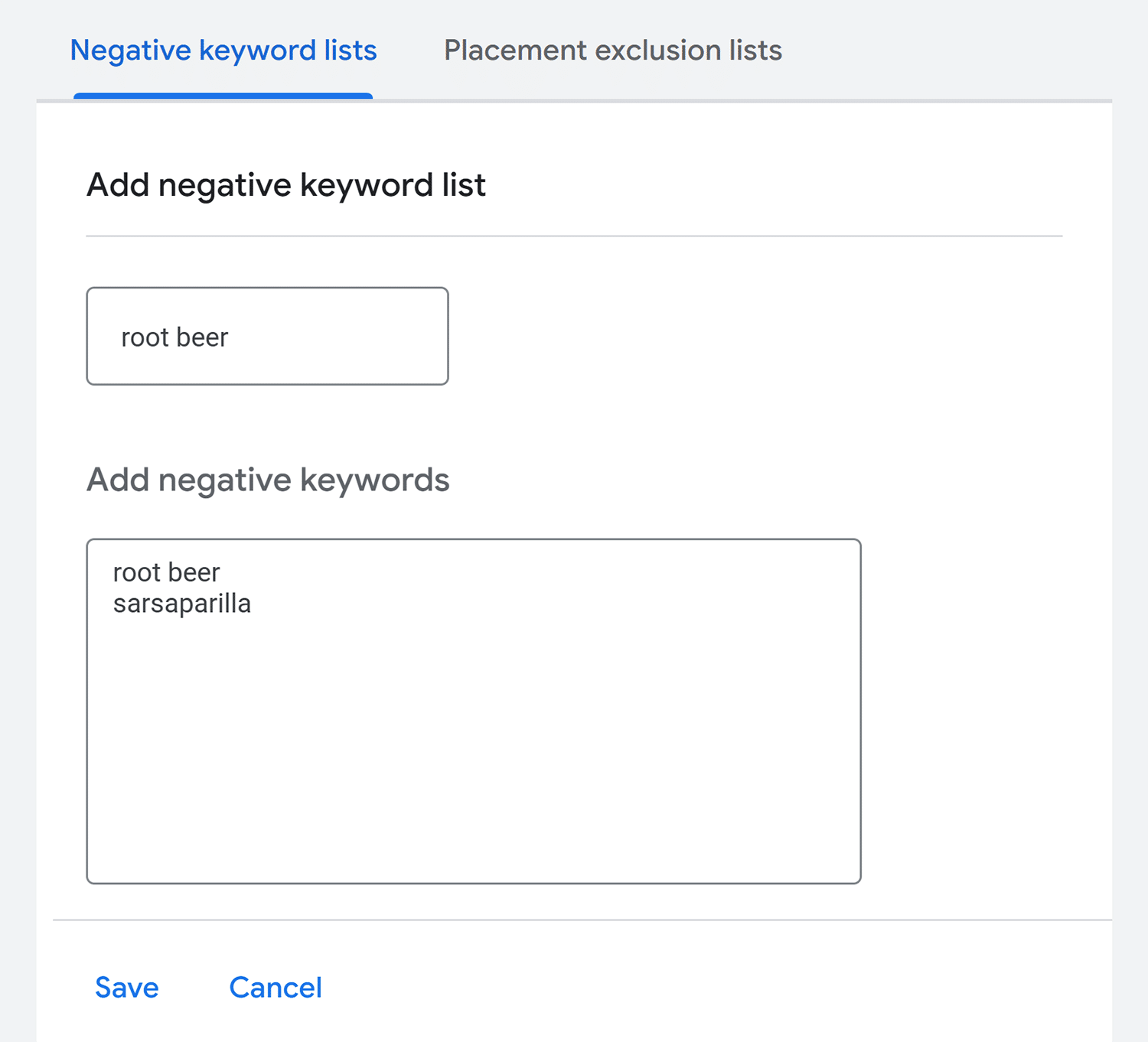Click the 'Add negative keyword list' heading

tap(286, 185)
